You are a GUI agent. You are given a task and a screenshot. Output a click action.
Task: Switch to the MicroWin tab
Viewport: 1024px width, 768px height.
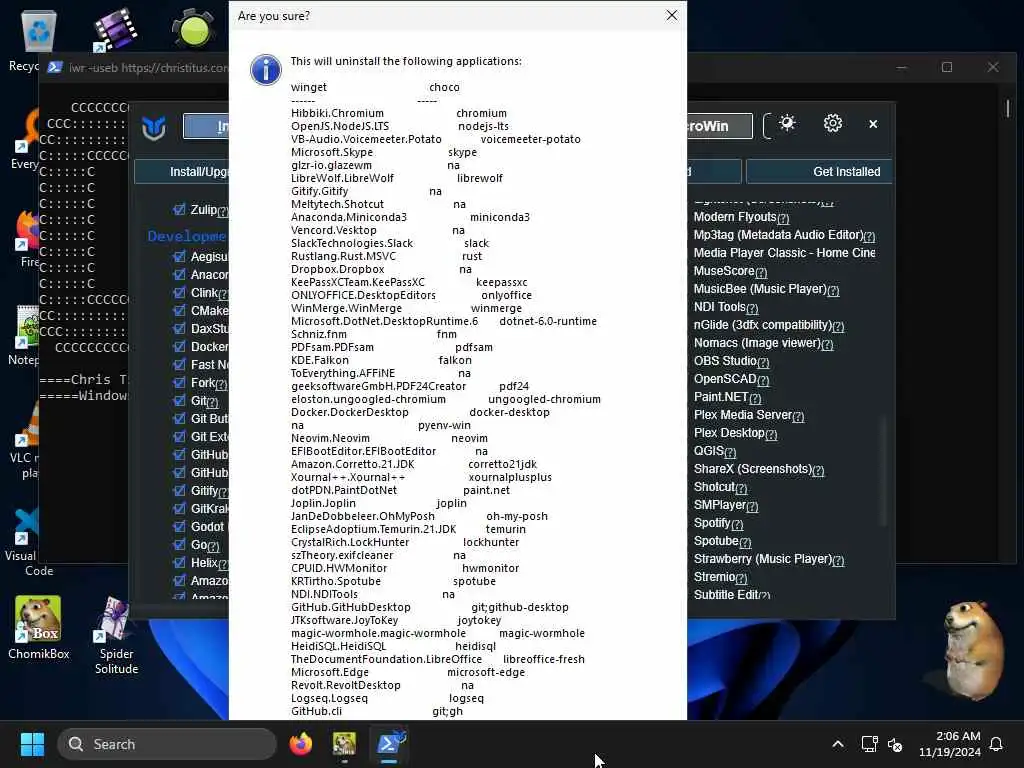click(719, 126)
